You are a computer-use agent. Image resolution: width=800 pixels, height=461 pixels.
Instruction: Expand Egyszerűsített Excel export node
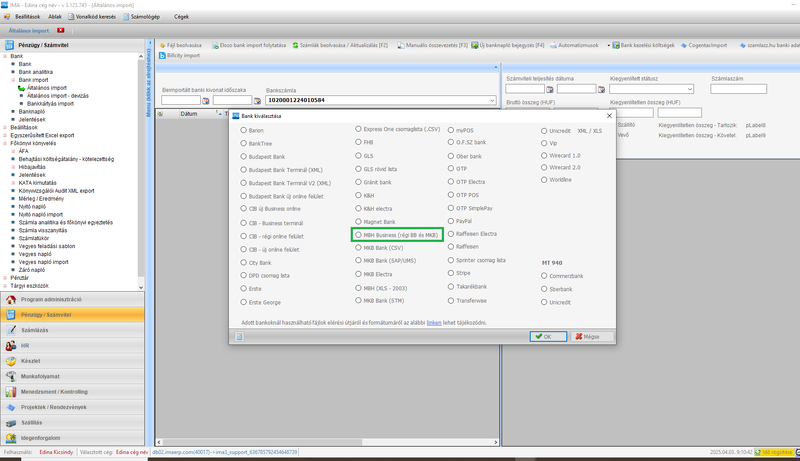click(5, 136)
